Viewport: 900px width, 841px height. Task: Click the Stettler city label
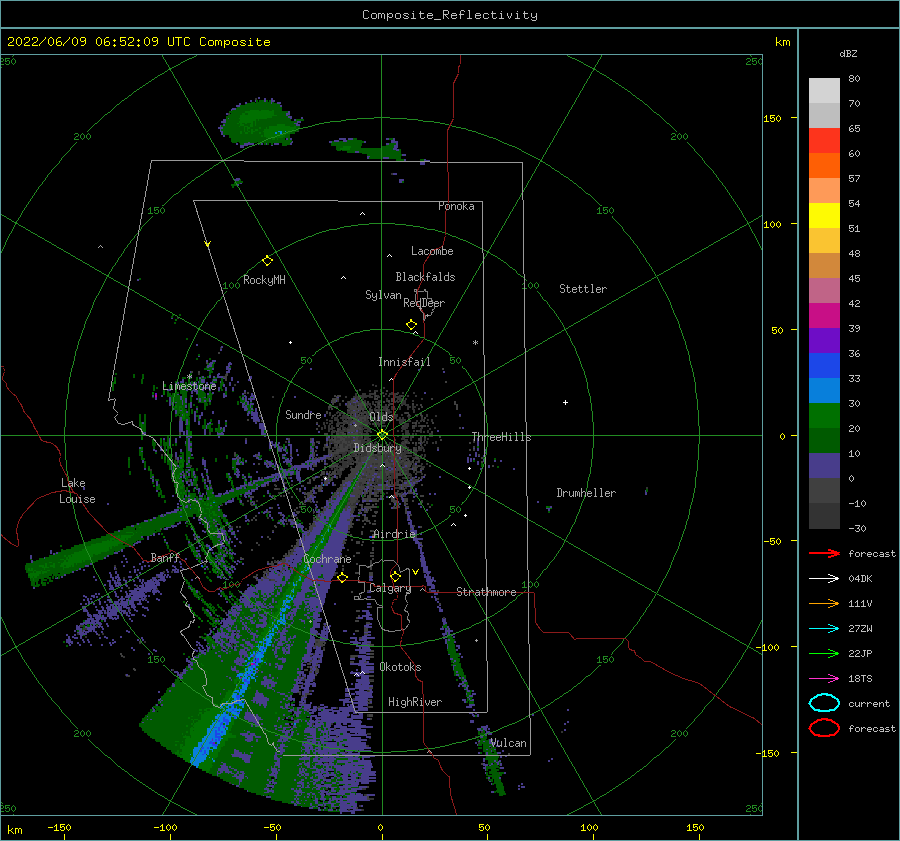583,289
